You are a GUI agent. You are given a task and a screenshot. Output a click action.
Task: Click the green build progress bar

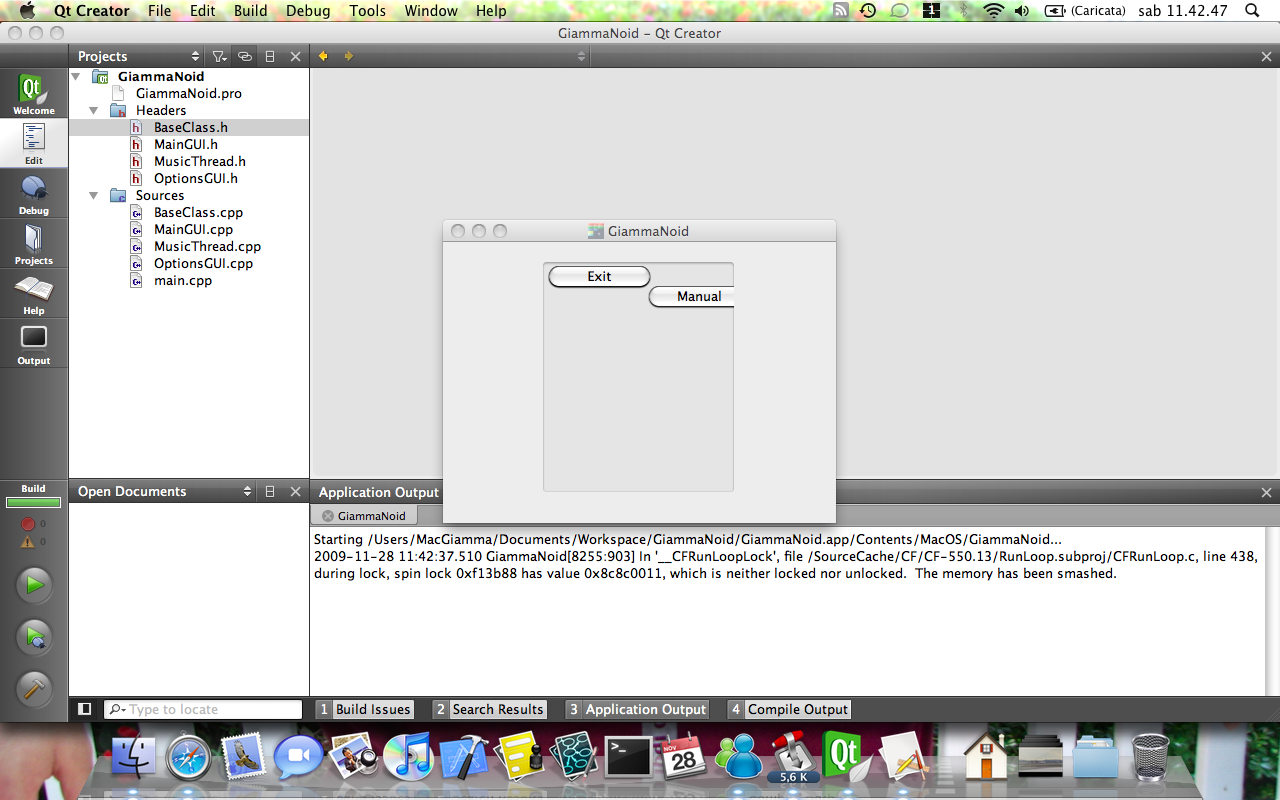[x=33, y=502]
